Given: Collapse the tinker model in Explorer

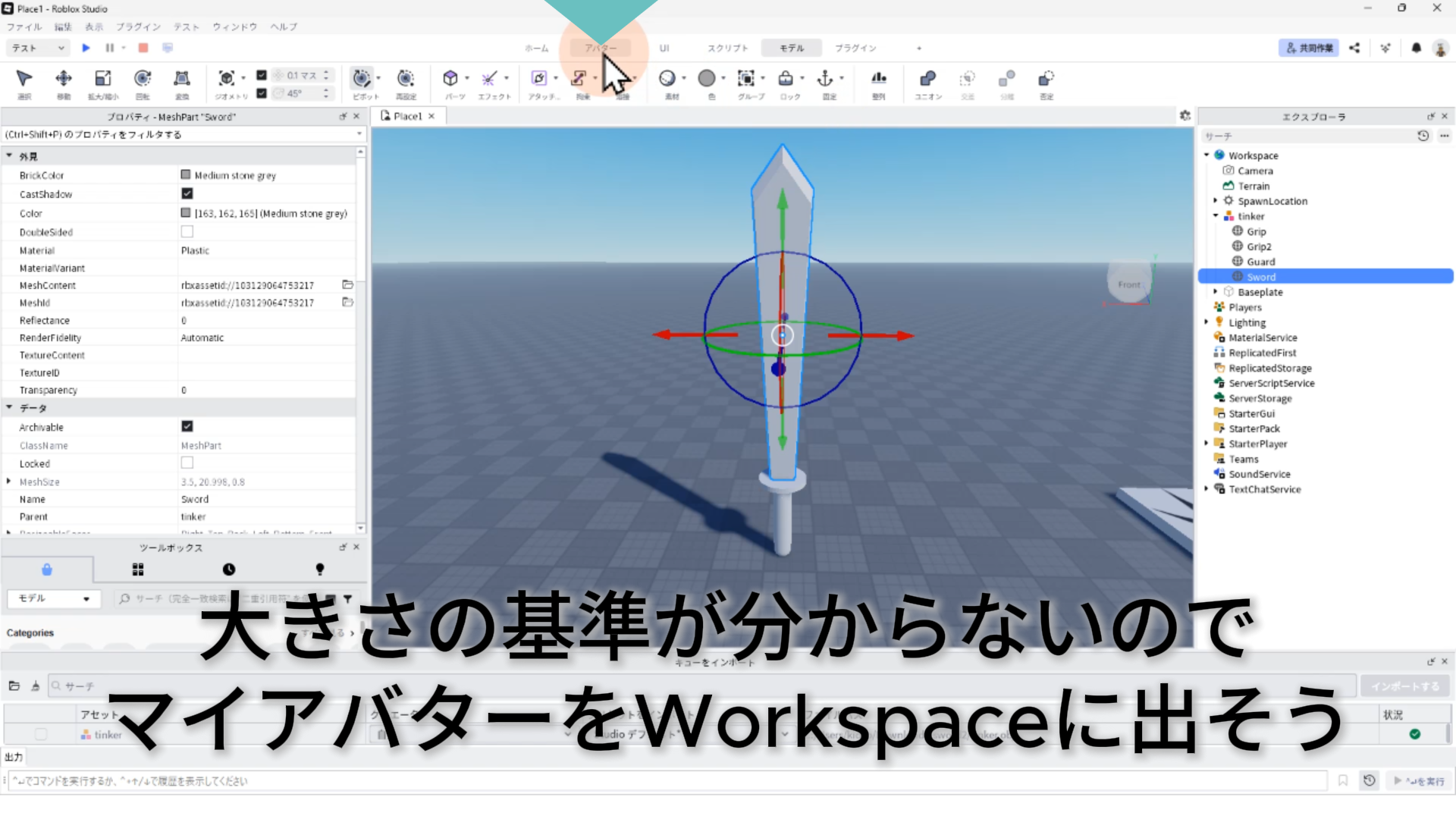Looking at the screenshot, I should [1216, 216].
